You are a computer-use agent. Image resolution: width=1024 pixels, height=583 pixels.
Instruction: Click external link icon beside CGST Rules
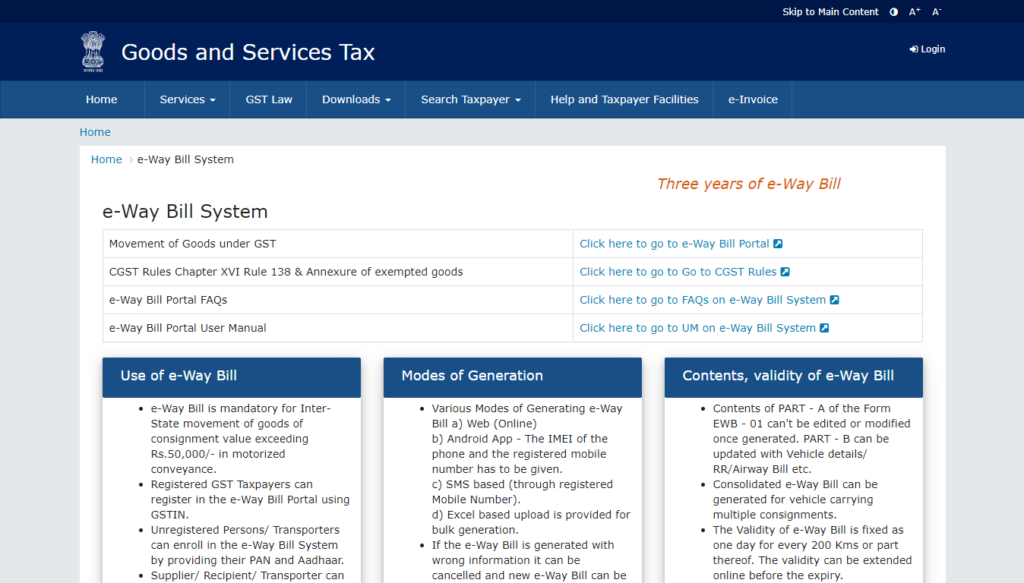click(784, 271)
